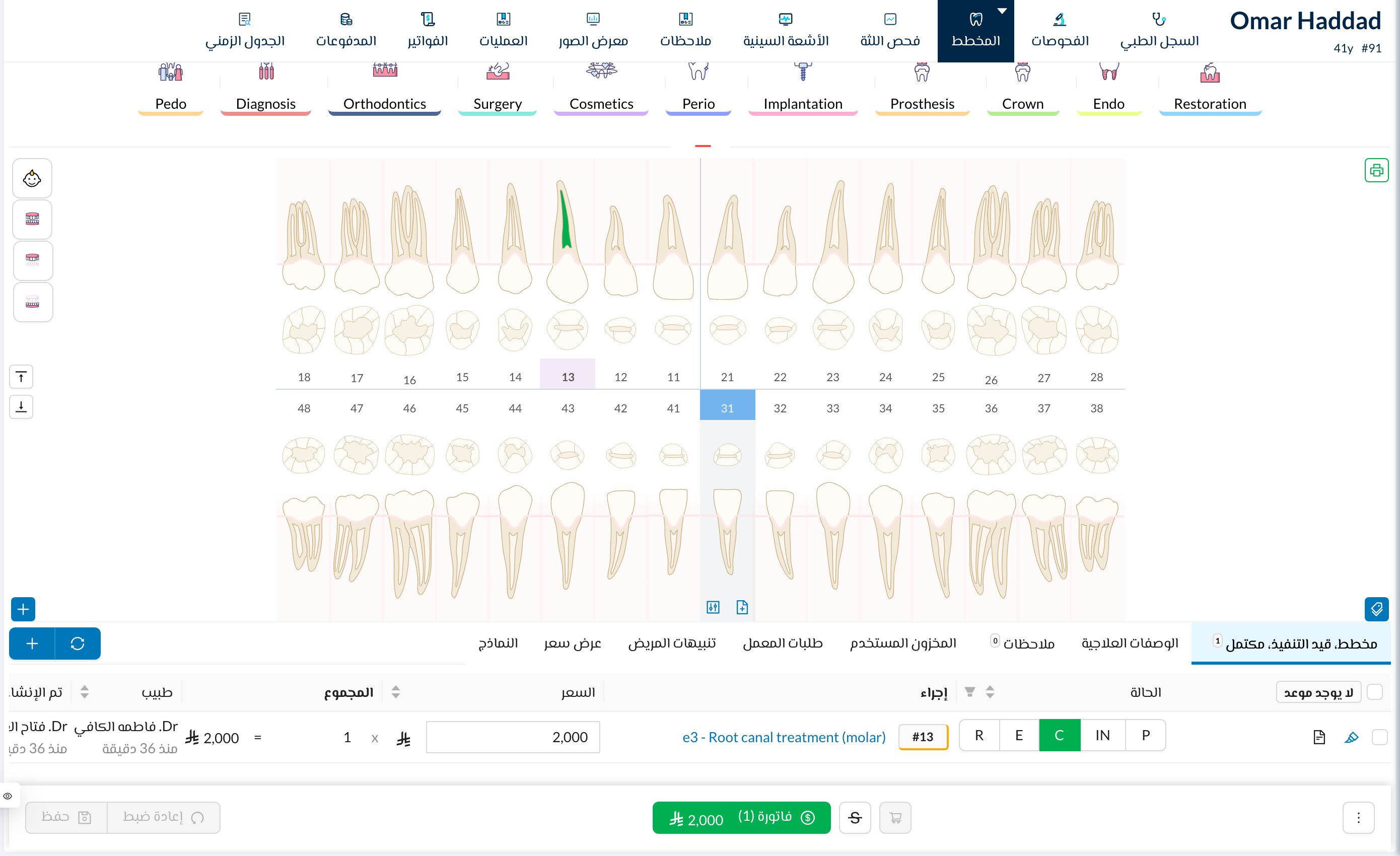Image resolution: width=1400 pixels, height=856 pixels.
Task: Open the procedure column filter
Action: pyautogui.click(x=970, y=692)
